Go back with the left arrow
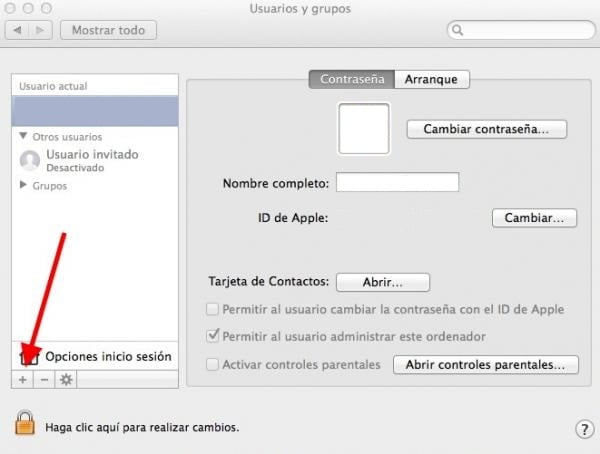The height and width of the screenshot is (454, 600). point(18,30)
